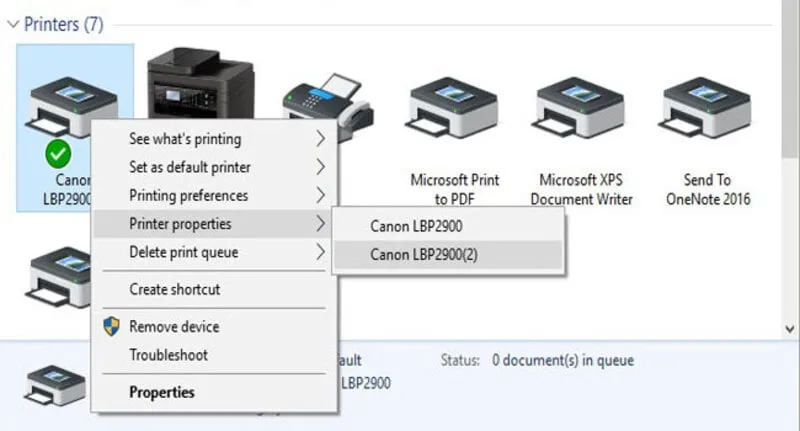Image resolution: width=800 pixels, height=431 pixels.
Task: Select the black multifunction printer icon
Action: pyautogui.click(x=200, y=83)
